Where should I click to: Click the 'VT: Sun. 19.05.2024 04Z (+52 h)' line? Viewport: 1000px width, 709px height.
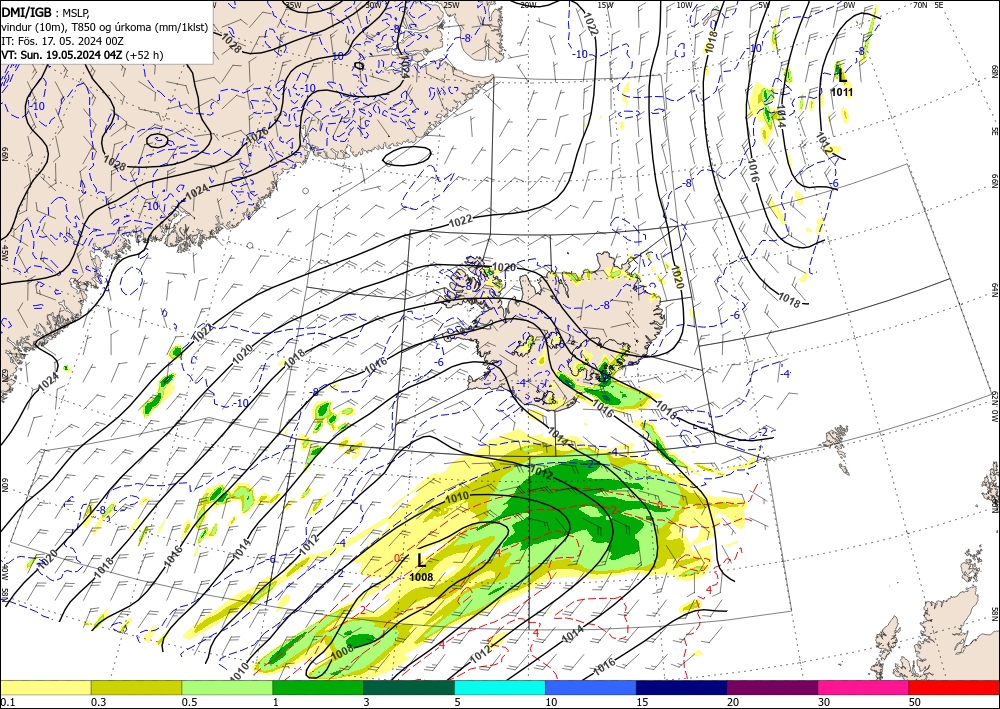(x=82, y=55)
